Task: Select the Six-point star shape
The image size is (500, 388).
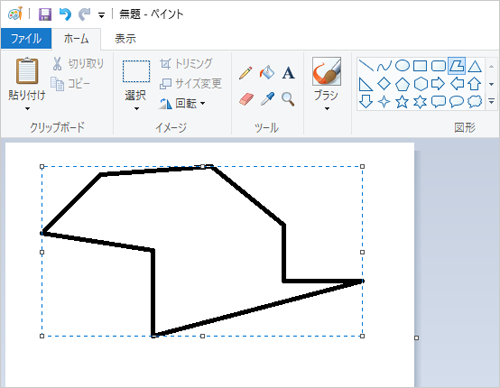Action: pyautogui.click(x=420, y=101)
